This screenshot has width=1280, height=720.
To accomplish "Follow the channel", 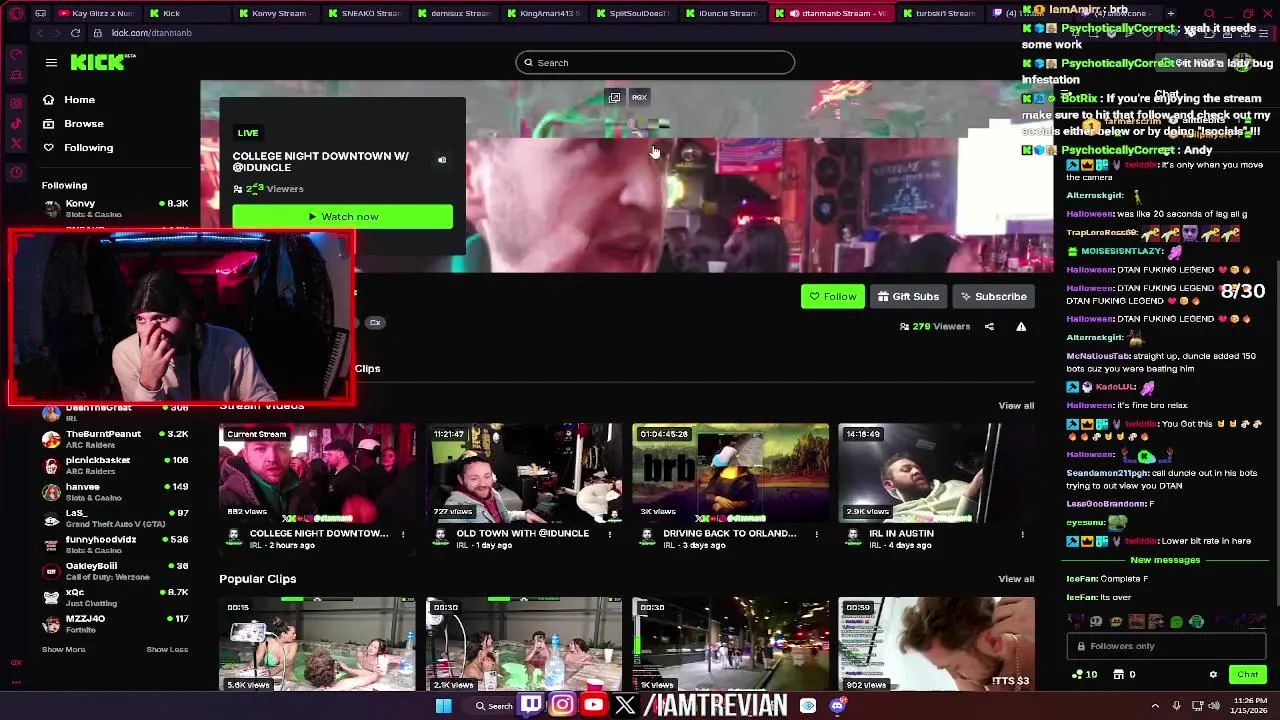I will tap(832, 296).
